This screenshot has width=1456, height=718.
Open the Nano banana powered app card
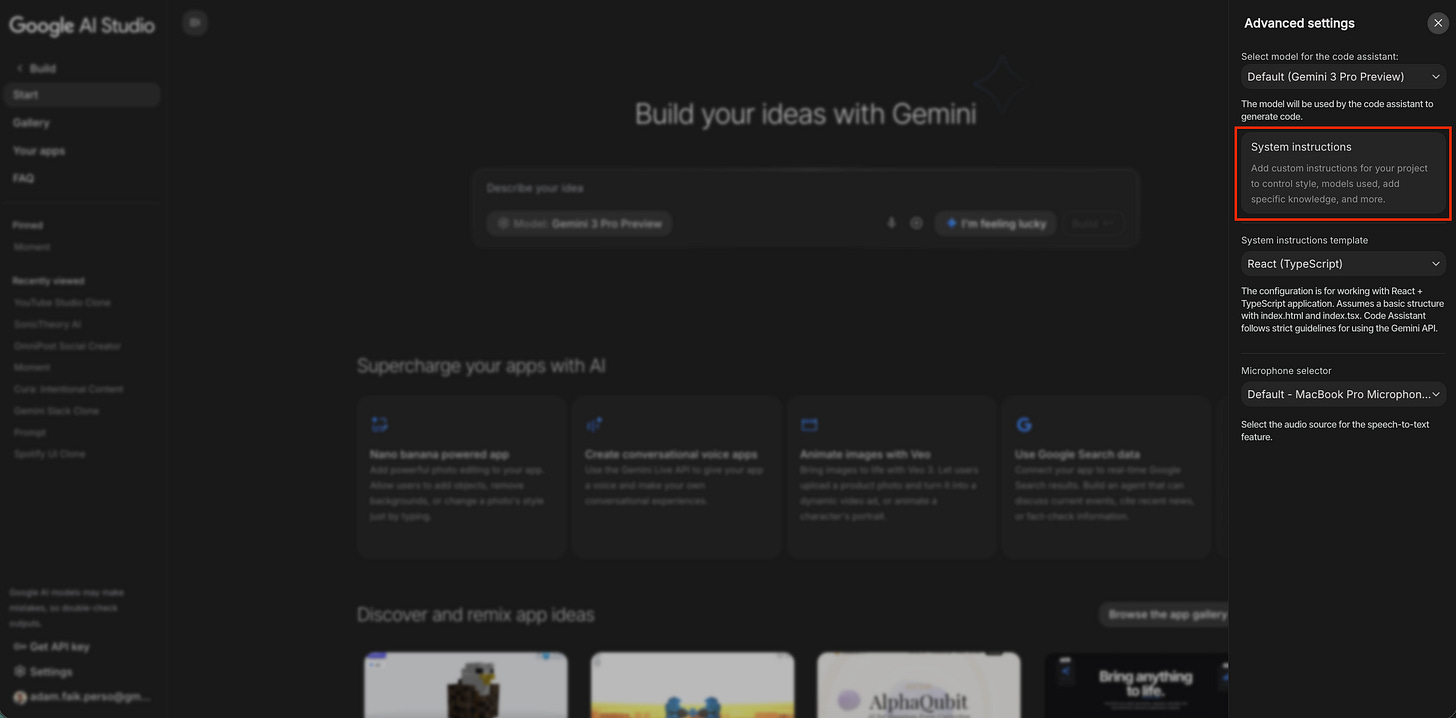[462, 476]
